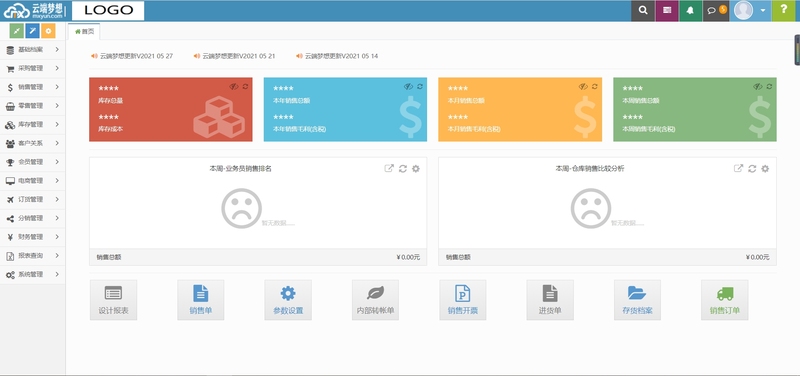Open the search icon in top bar

(x=643, y=10)
